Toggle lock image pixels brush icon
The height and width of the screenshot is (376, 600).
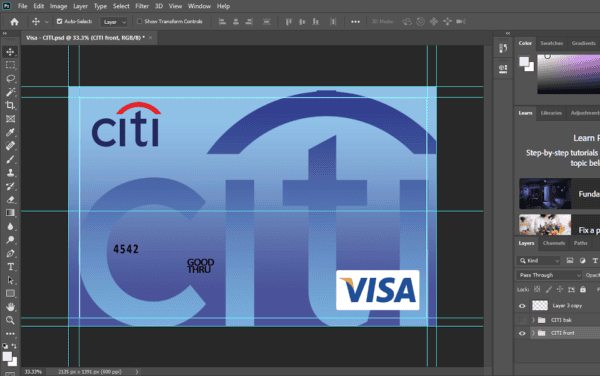pyautogui.click(x=548, y=289)
